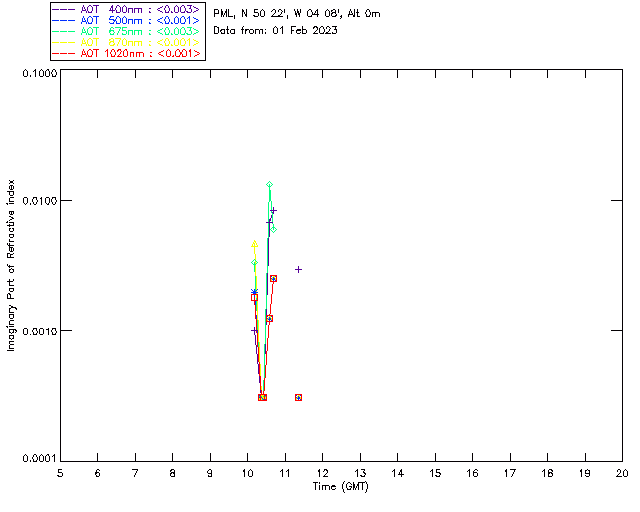Click the AOT 500nm legend entry
This screenshot has height=512, width=640.
click(126, 20)
